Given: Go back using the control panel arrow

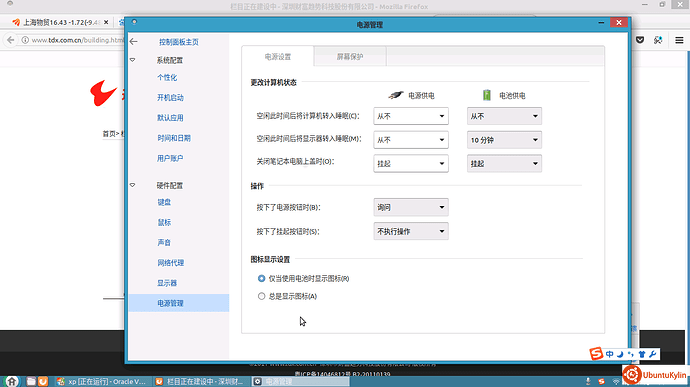Looking at the screenshot, I should 134,41.
